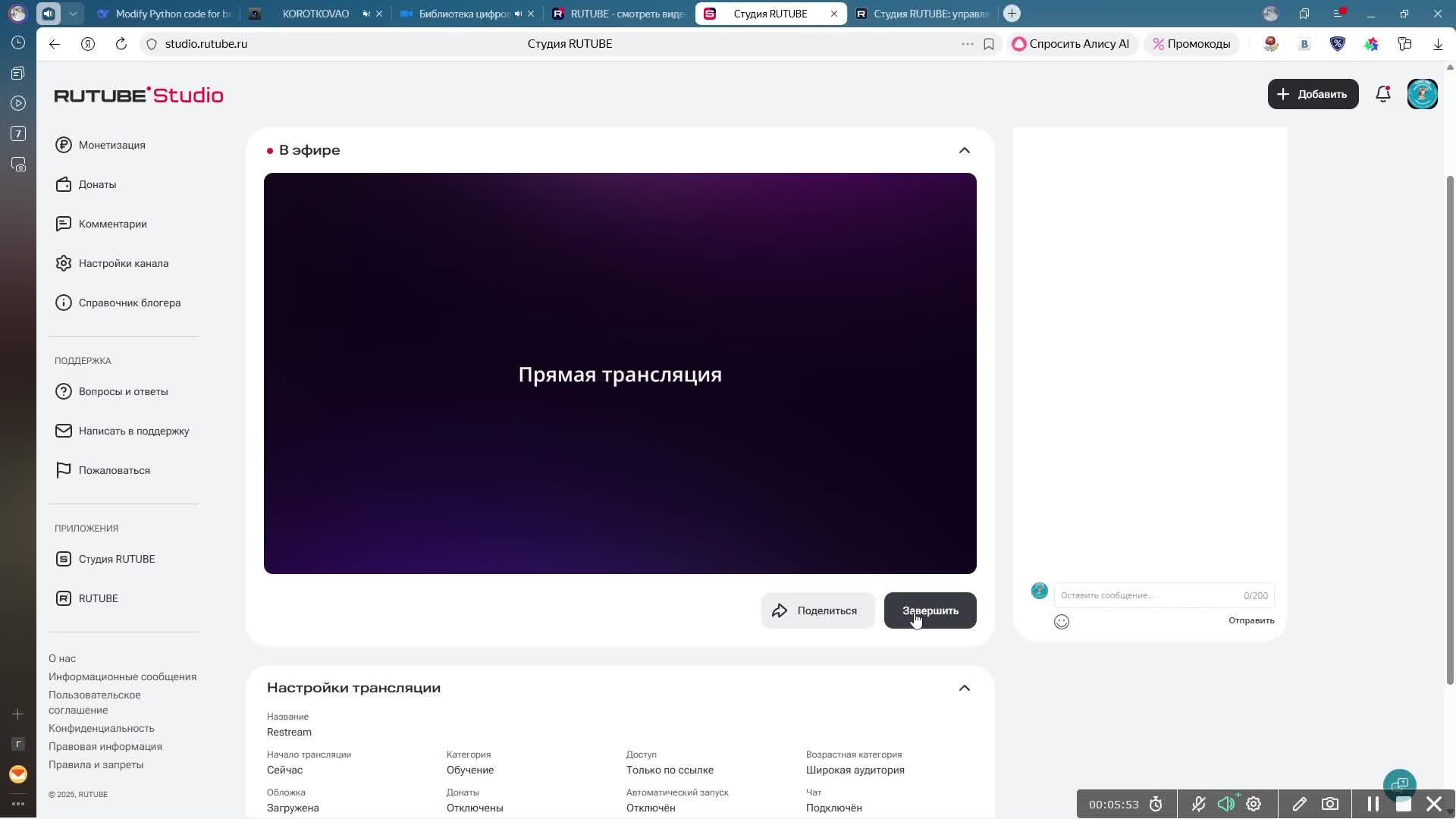Click the browser bookmark icon
The width and height of the screenshot is (1456, 819).
point(988,44)
